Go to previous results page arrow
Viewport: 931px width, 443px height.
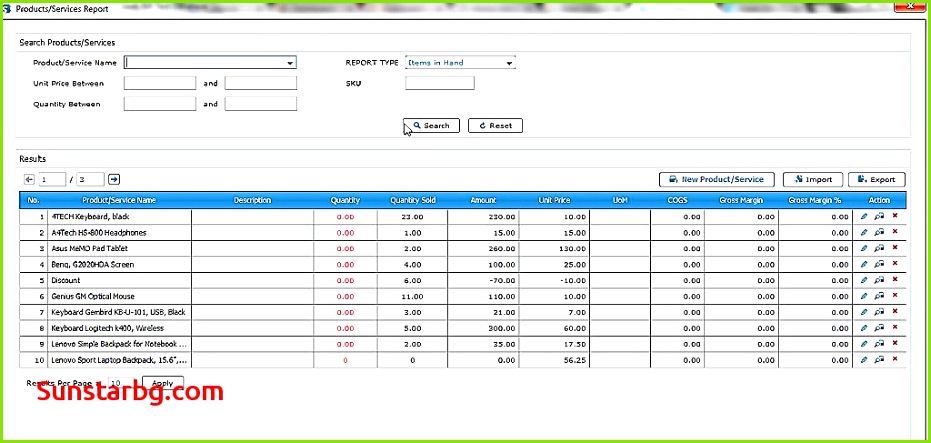click(x=29, y=179)
